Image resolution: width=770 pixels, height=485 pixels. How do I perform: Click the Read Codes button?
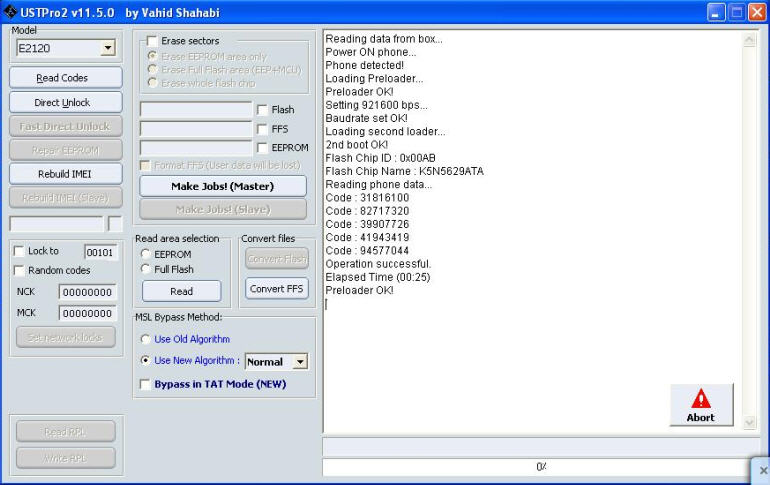tap(65, 78)
